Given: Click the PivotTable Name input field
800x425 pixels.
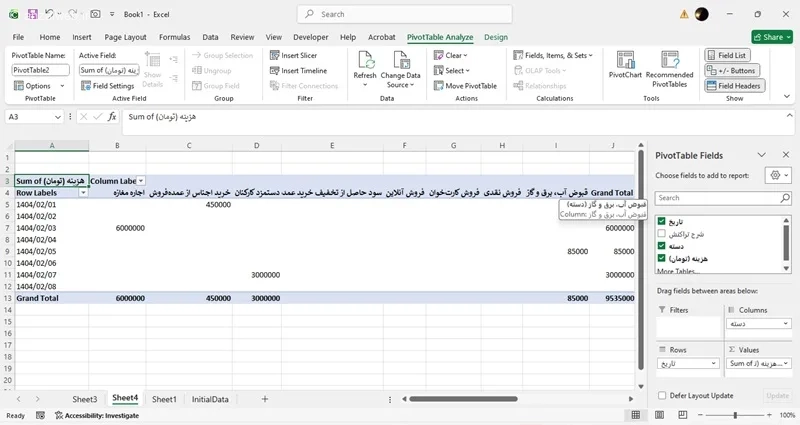Looking at the screenshot, I should click(40, 70).
